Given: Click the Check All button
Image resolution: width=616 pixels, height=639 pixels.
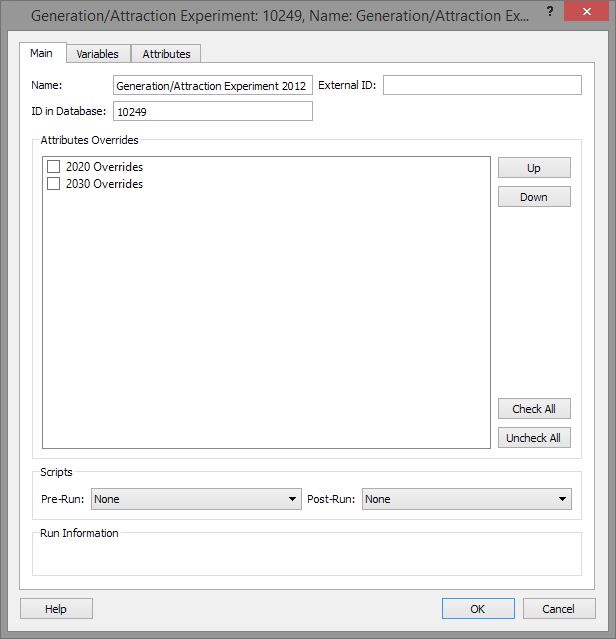Looking at the screenshot, I should (x=534, y=409).
